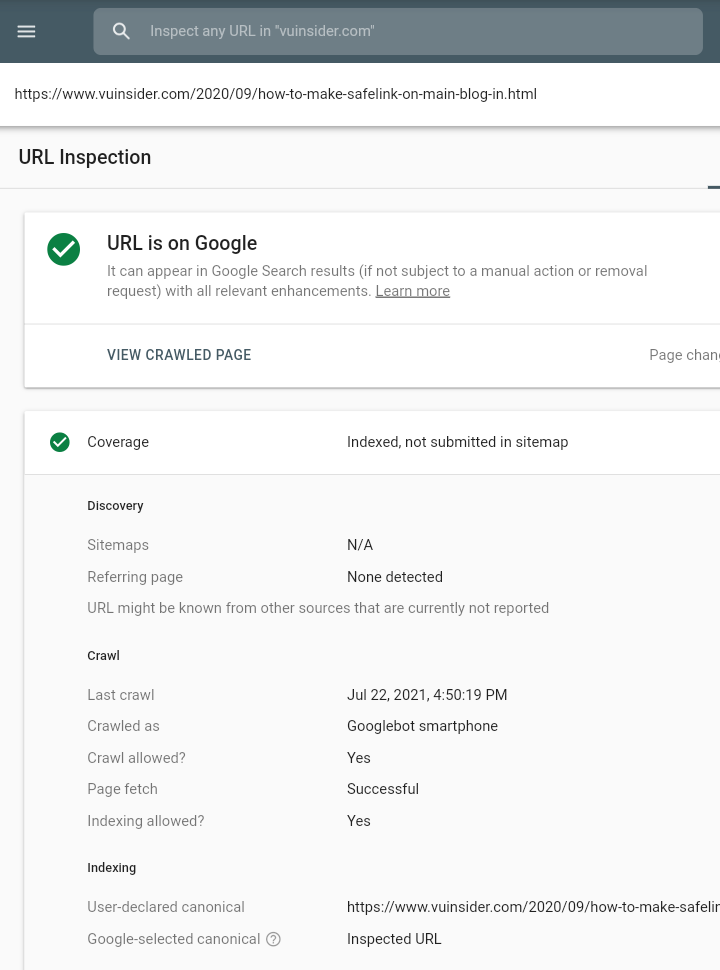Select the inspected URL text at top
Image resolution: width=720 pixels, height=970 pixels.
pyautogui.click(x=276, y=94)
